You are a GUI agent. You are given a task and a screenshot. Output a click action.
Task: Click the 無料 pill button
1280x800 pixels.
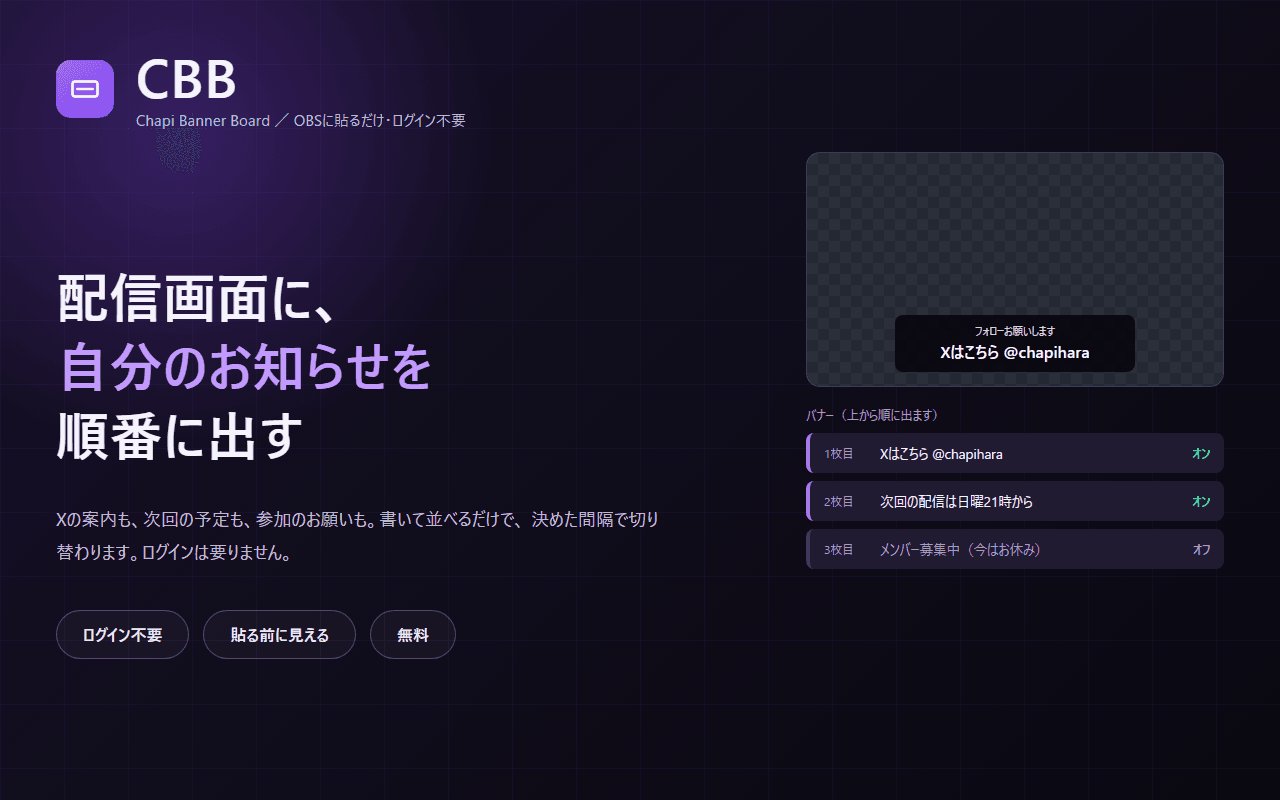(413, 635)
